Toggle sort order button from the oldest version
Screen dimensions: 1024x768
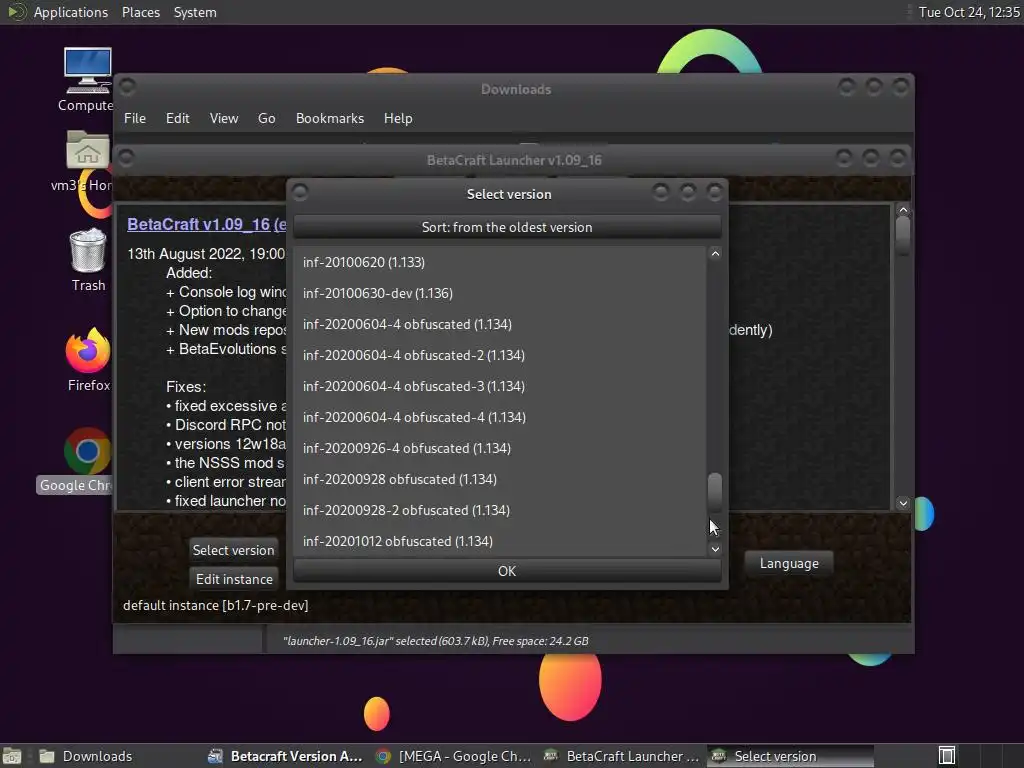click(x=507, y=227)
